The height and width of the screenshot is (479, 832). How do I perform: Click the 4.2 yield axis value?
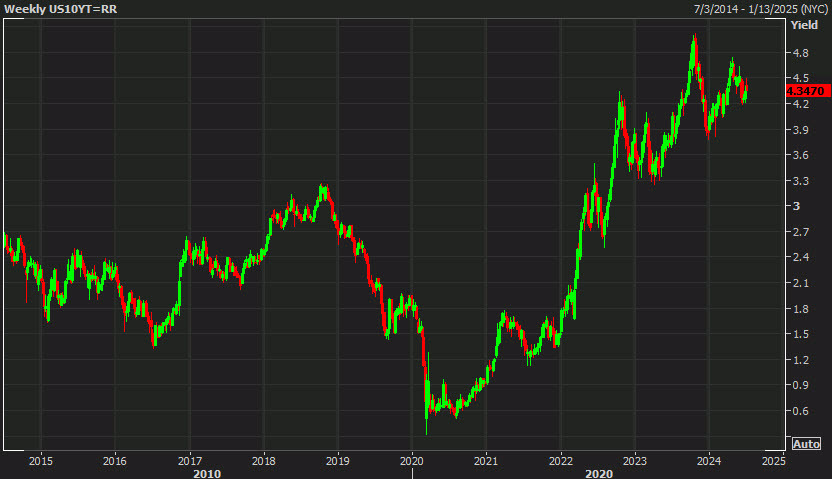tap(801, 104)
